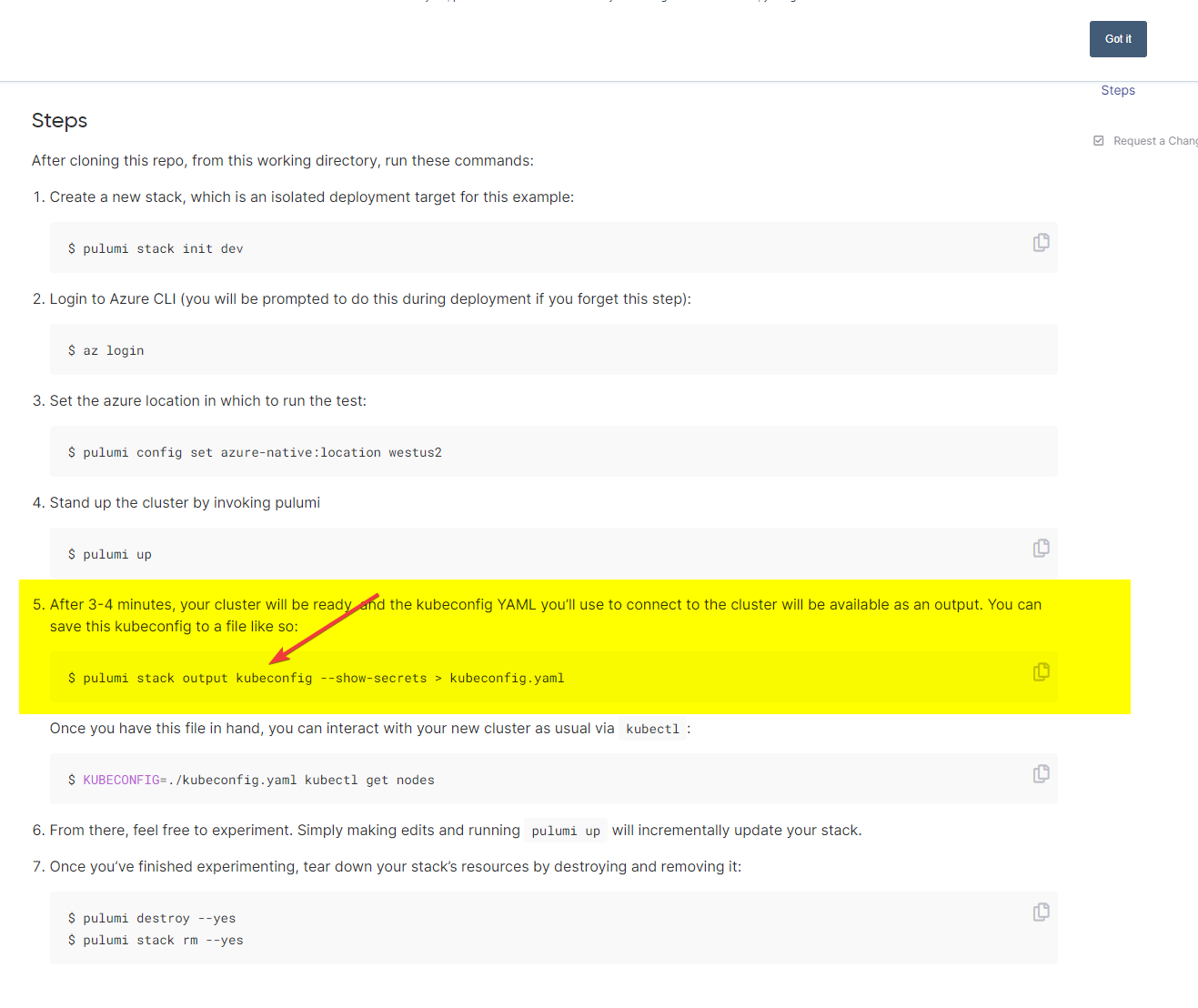Copy the "kubectl get nodes" command
Screen dimensions: 1198x1008
[x=1041, y=773]
